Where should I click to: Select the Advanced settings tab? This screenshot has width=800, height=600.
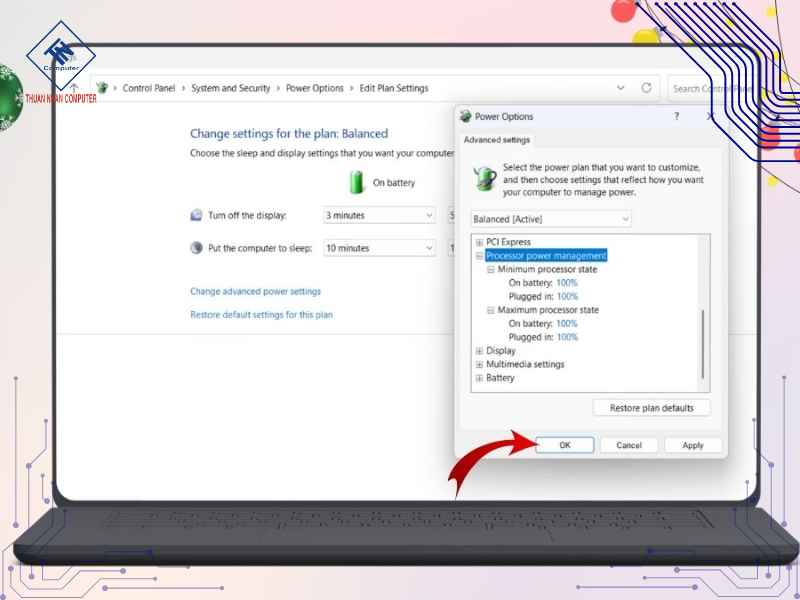pos(497,140)
